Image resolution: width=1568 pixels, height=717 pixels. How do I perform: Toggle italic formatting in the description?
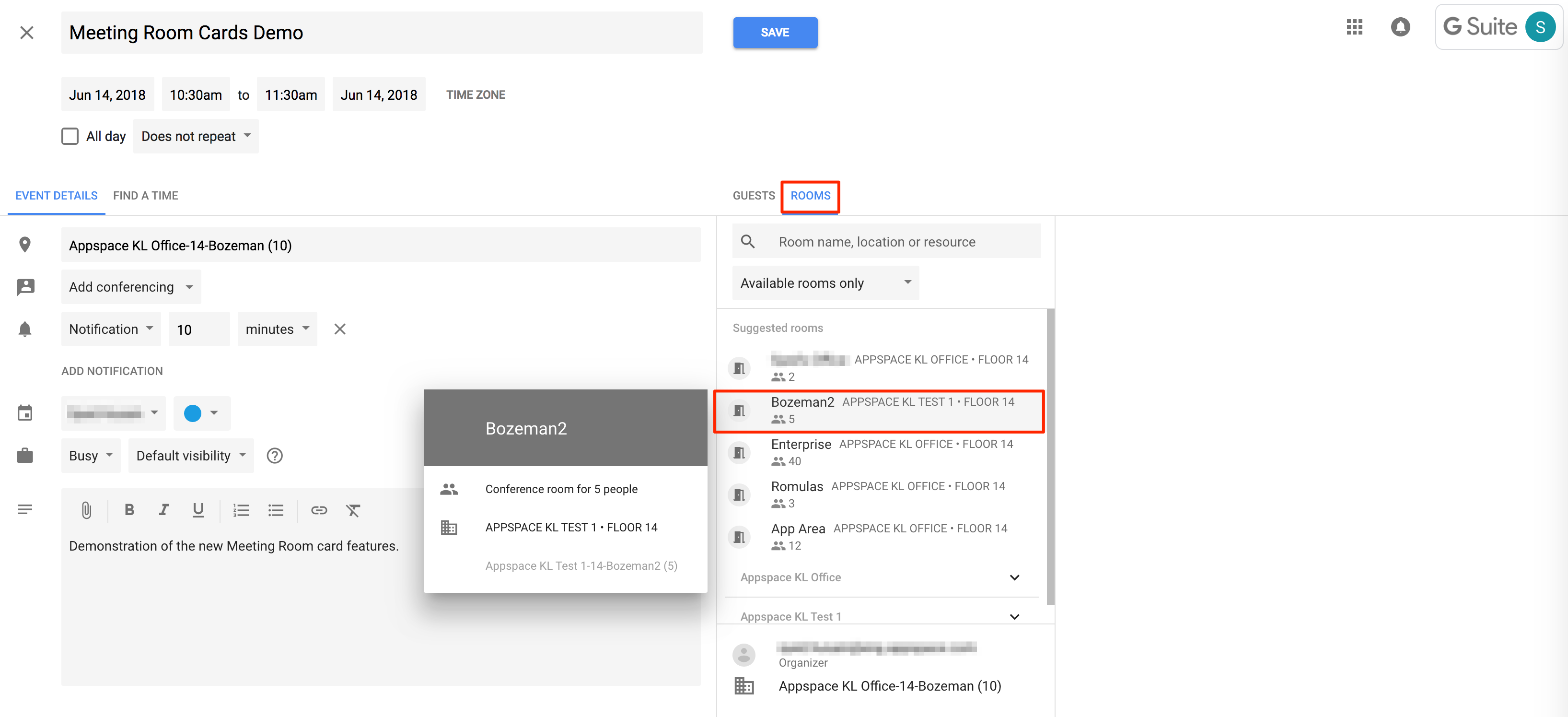click(163, 510)
